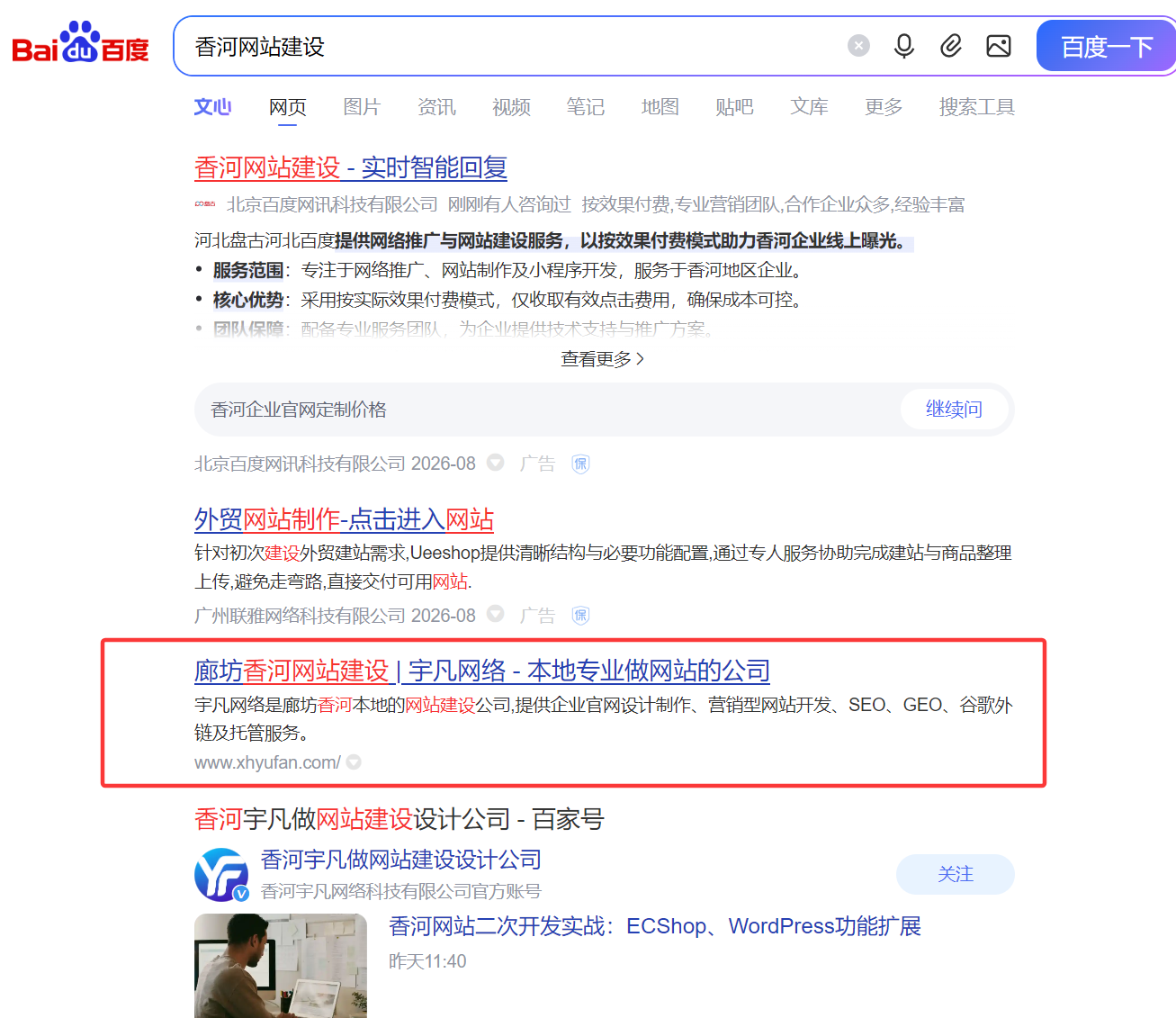The height and width of the screenshot is (1018, 1176).
Task: Click the 继续问 button
Action: [x=955, y=410]
